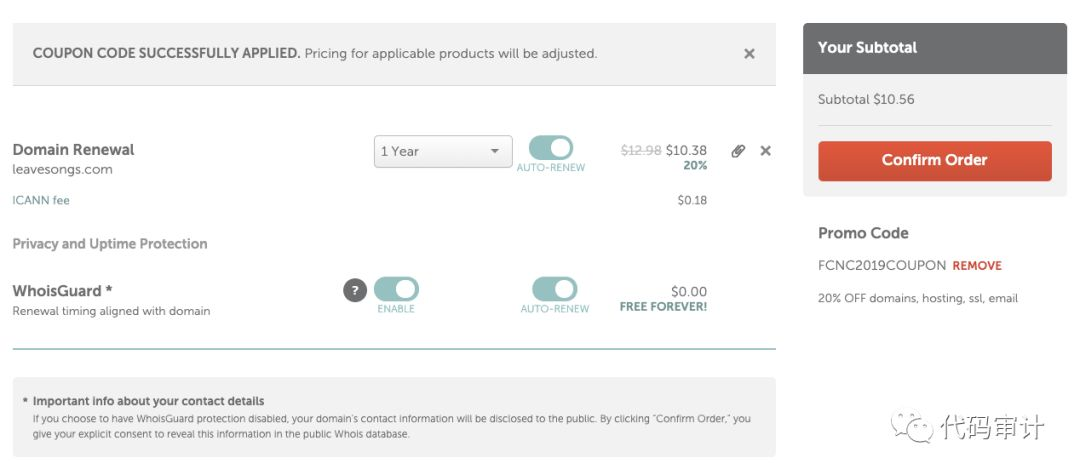
Task: Open the 1 Year duration dropdown
Action: [443, 151]
